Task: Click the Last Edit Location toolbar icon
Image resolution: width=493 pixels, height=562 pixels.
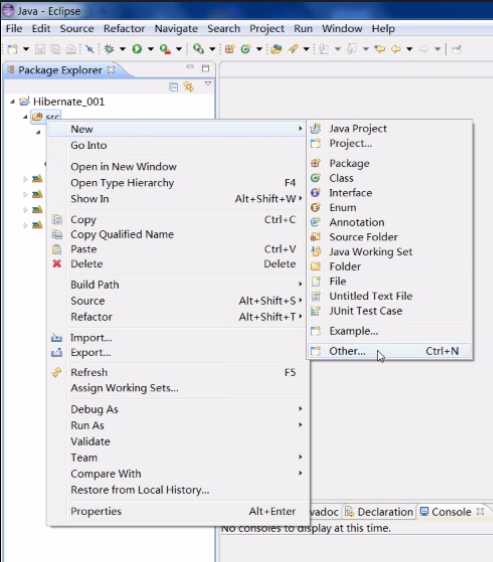Action: [x=379, y=49]
